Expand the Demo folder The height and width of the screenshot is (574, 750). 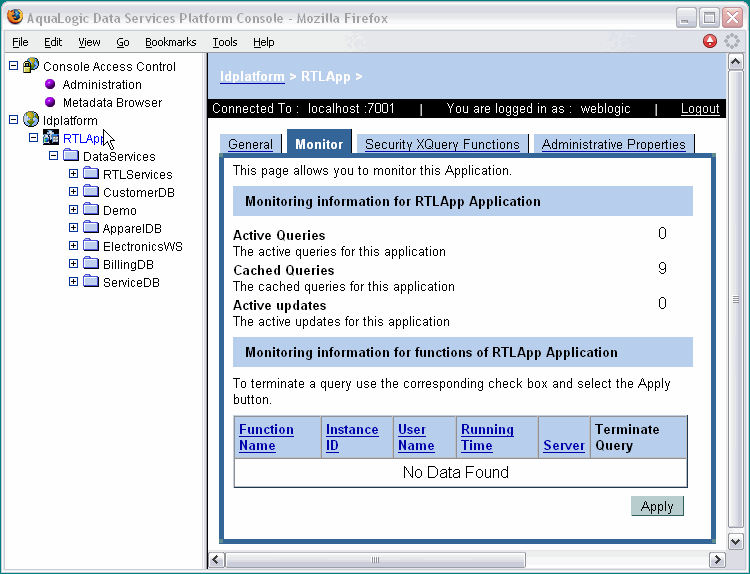tap(73, 210)
